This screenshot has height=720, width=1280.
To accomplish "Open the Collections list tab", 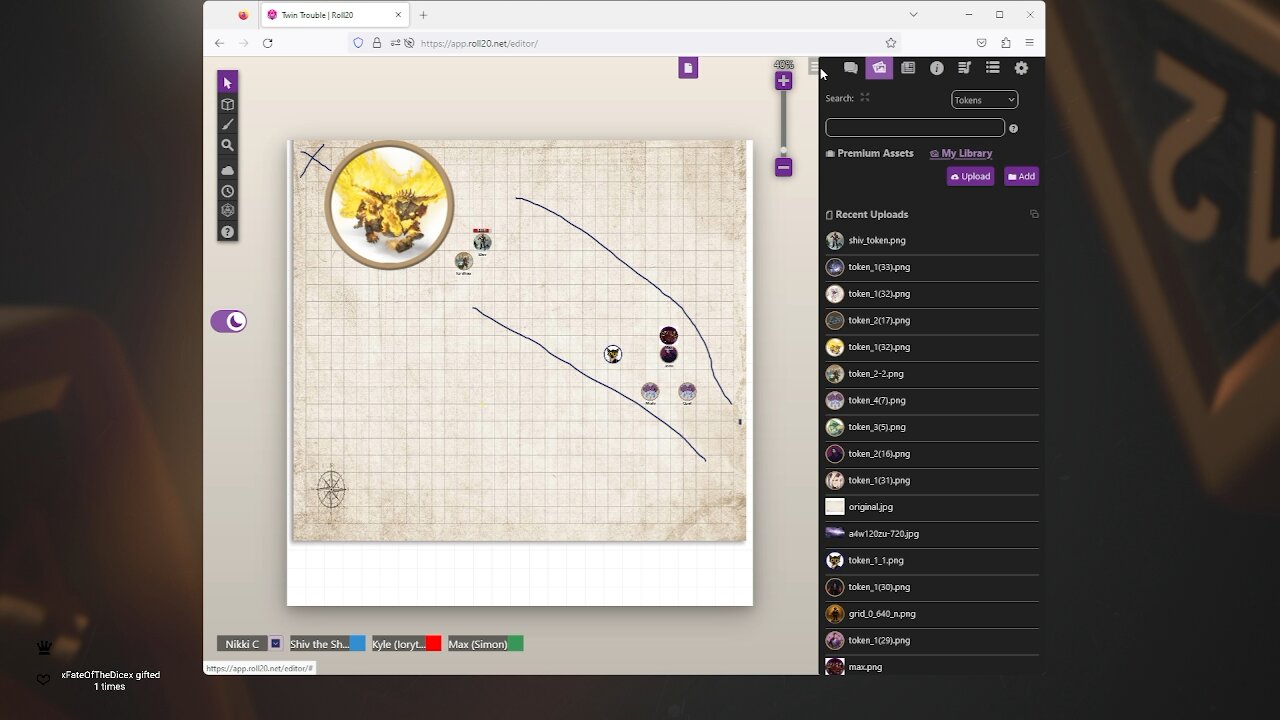I will (992, 68).
